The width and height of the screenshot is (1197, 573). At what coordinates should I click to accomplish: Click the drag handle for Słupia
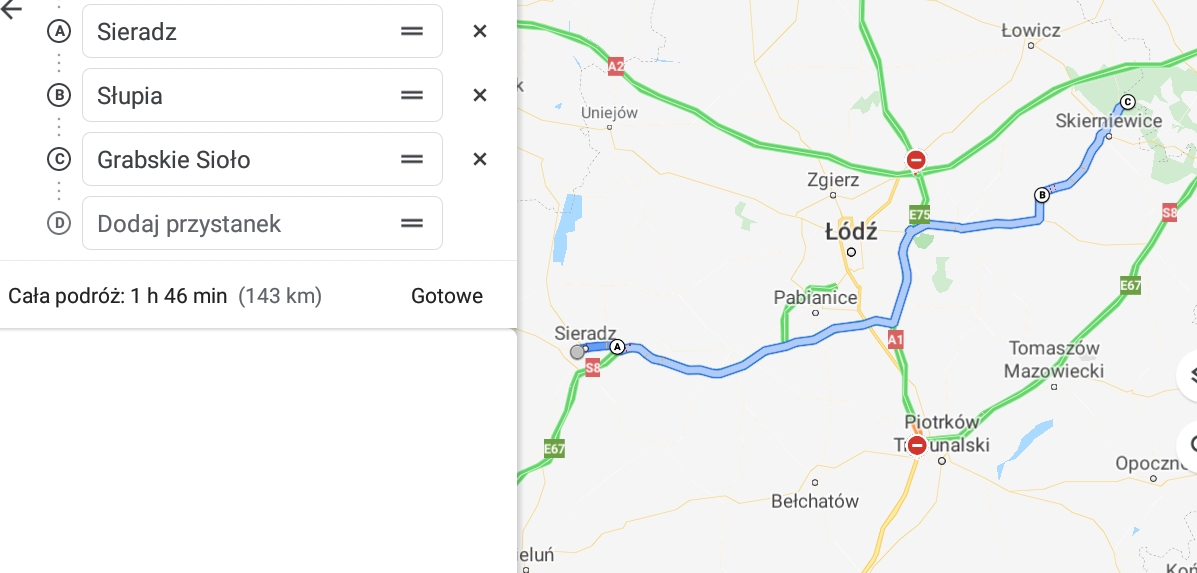pos(412,95)
